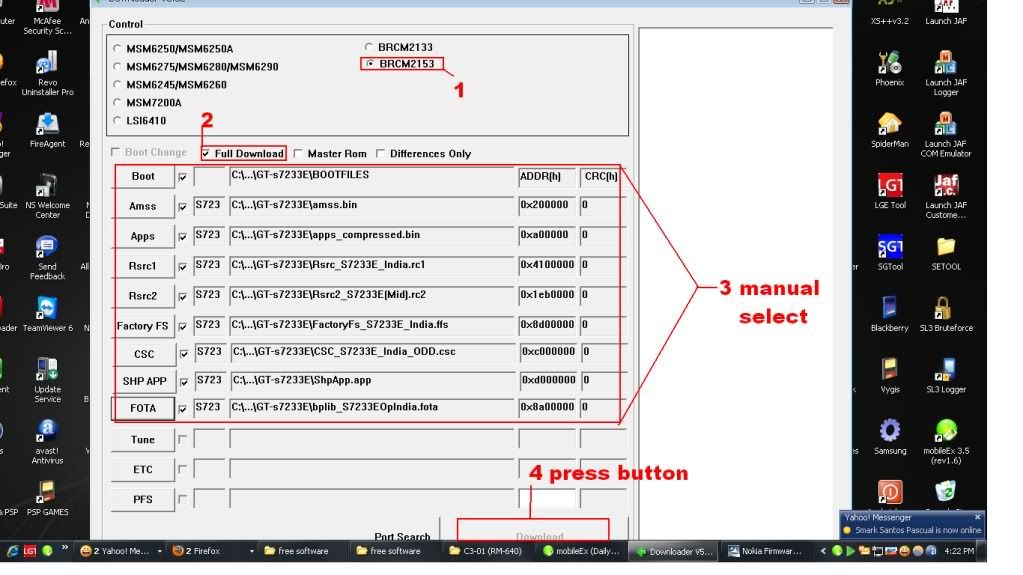
Task: Select MSM7200A radio option
Action: coord(117,102)
